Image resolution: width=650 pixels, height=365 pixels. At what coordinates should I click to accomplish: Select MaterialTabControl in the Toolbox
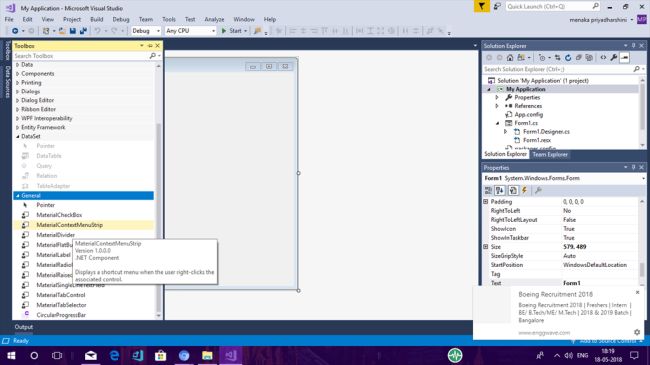61,295
